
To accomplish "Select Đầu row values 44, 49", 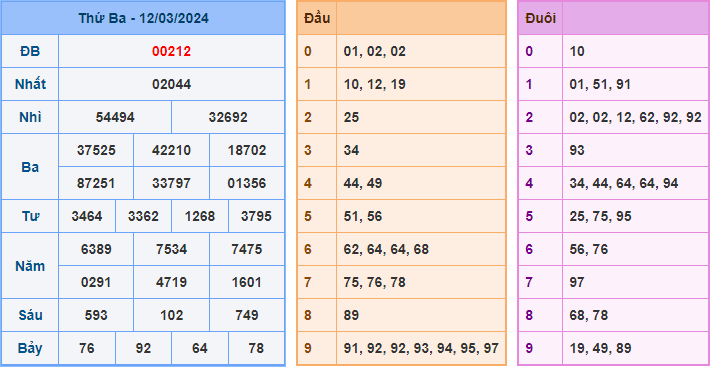I will (363, 183).
